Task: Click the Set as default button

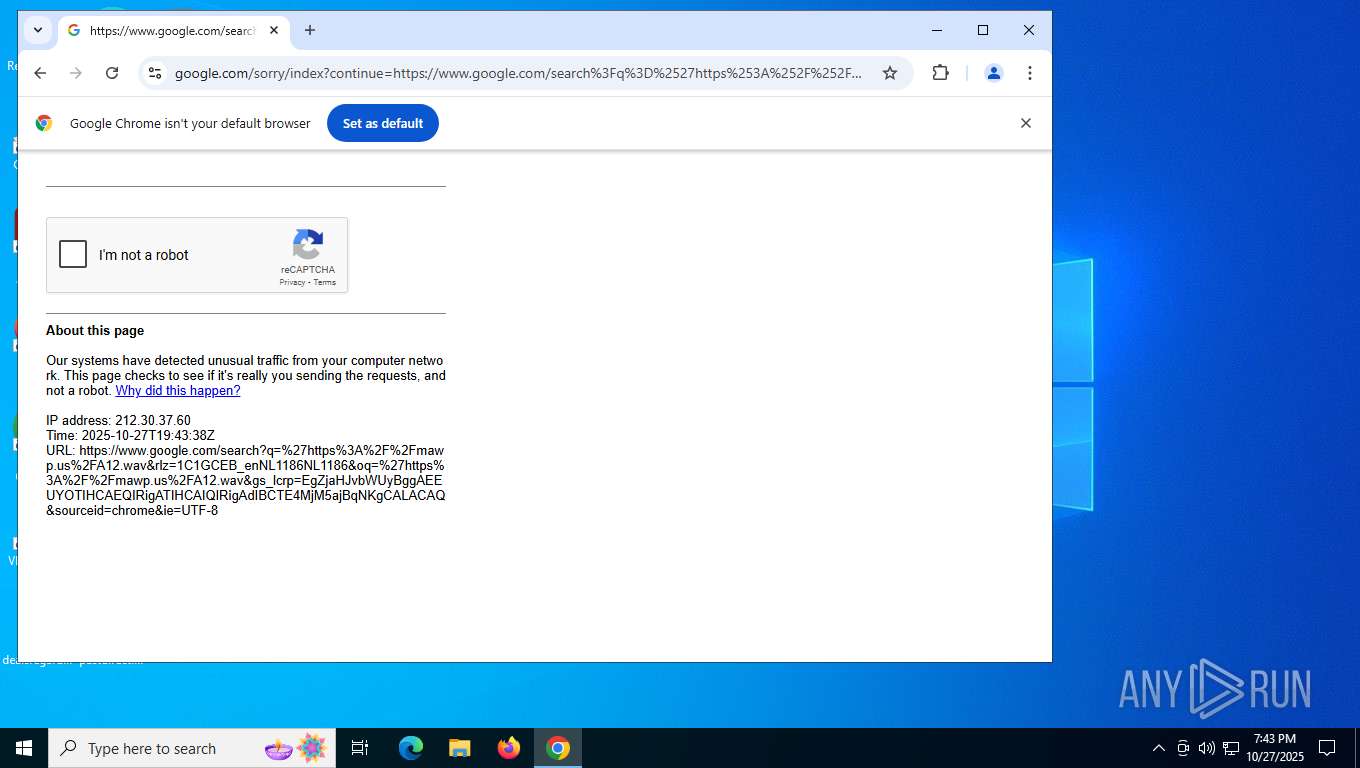Action: (x=383, y=123)
